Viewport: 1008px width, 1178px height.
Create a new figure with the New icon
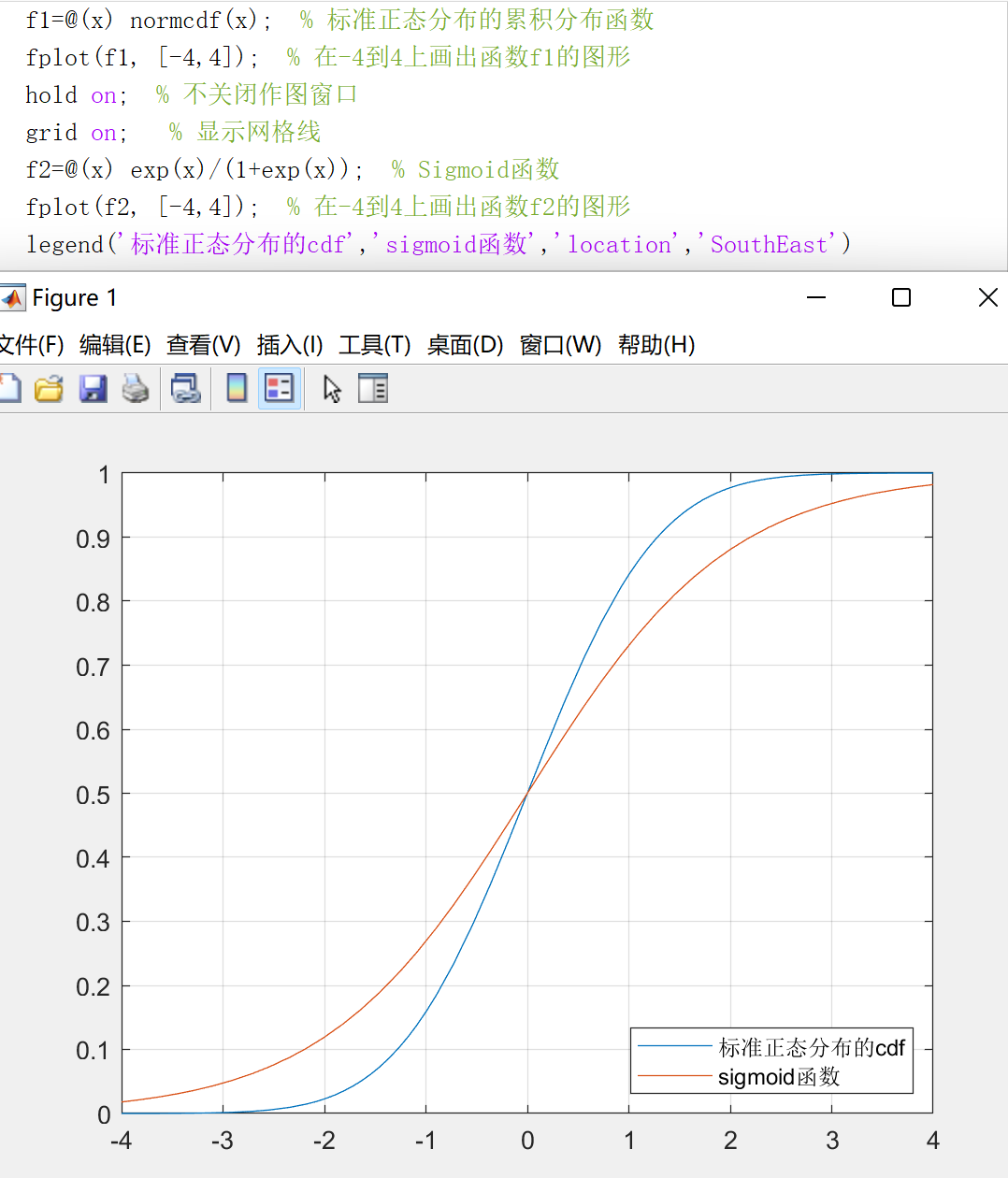pos(9,388)
